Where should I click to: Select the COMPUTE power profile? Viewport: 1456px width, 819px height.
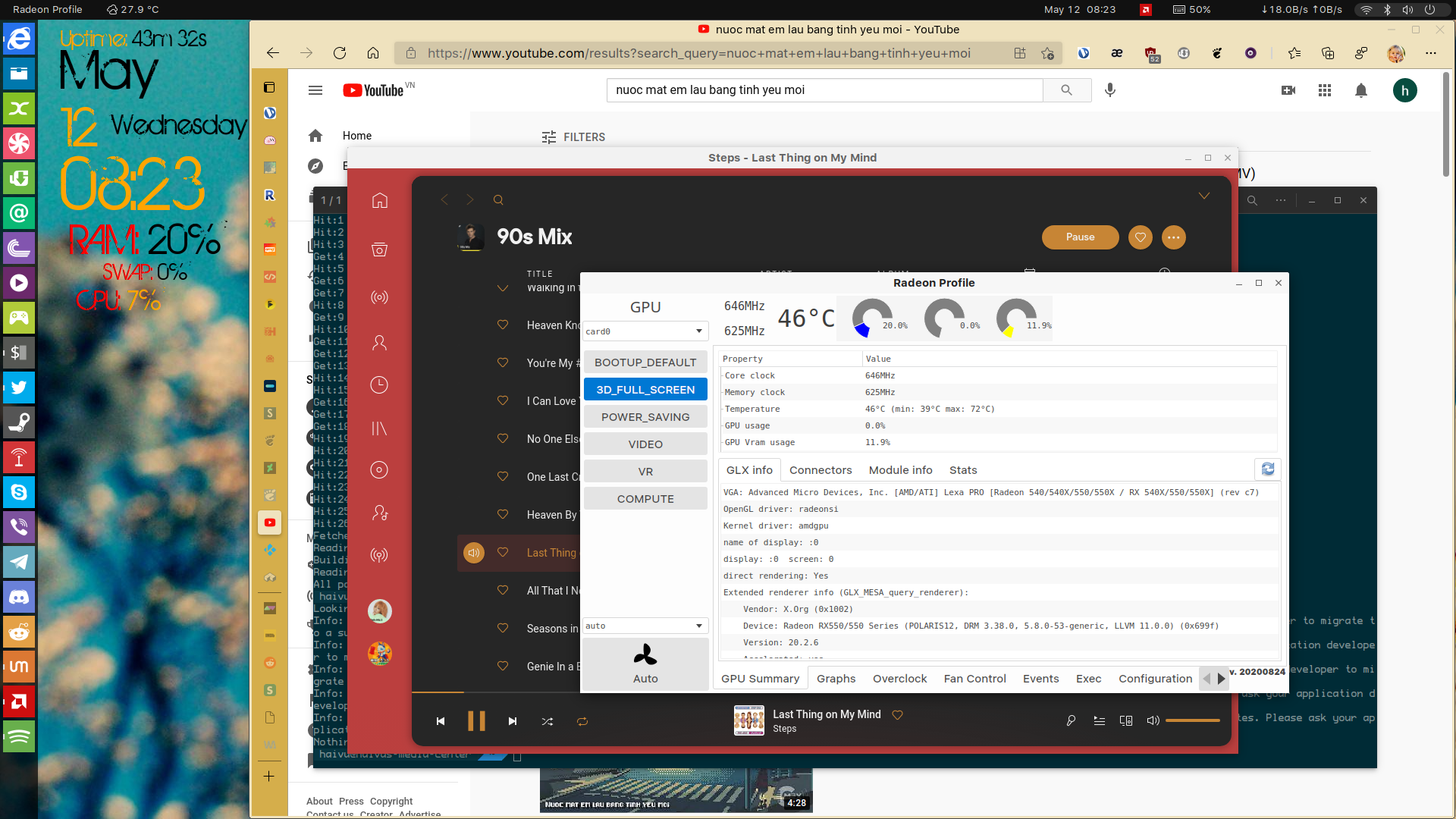[x=645, y=499]
